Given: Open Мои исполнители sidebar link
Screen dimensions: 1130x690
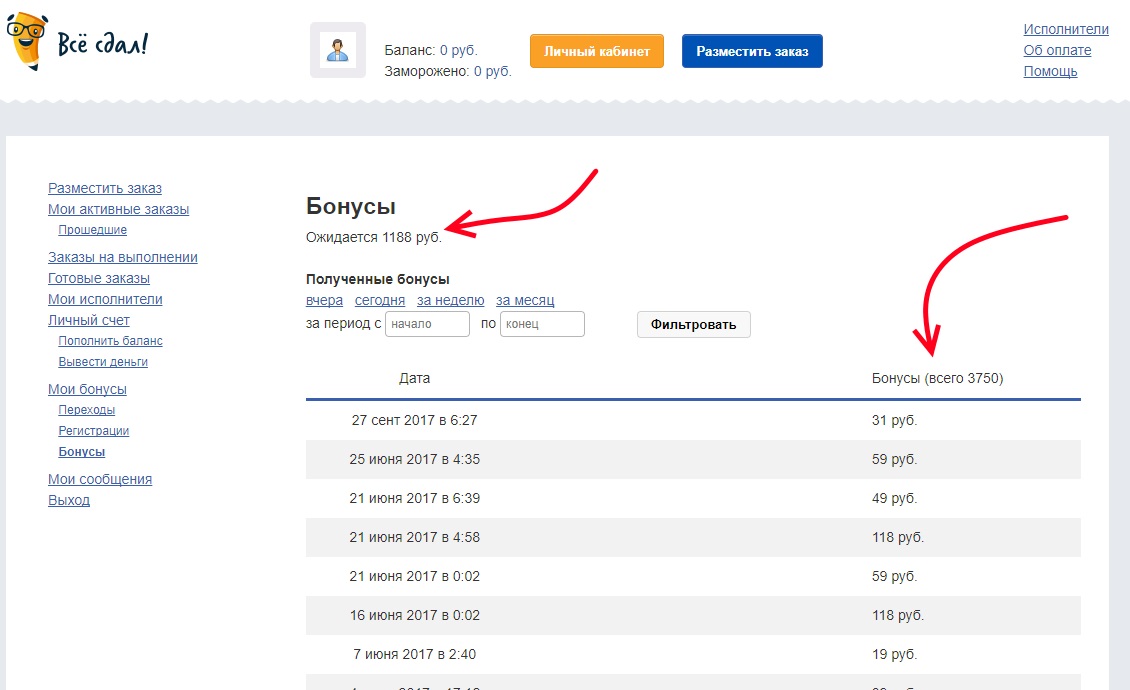Looking at the screenshot, I should tap(105, 299).
